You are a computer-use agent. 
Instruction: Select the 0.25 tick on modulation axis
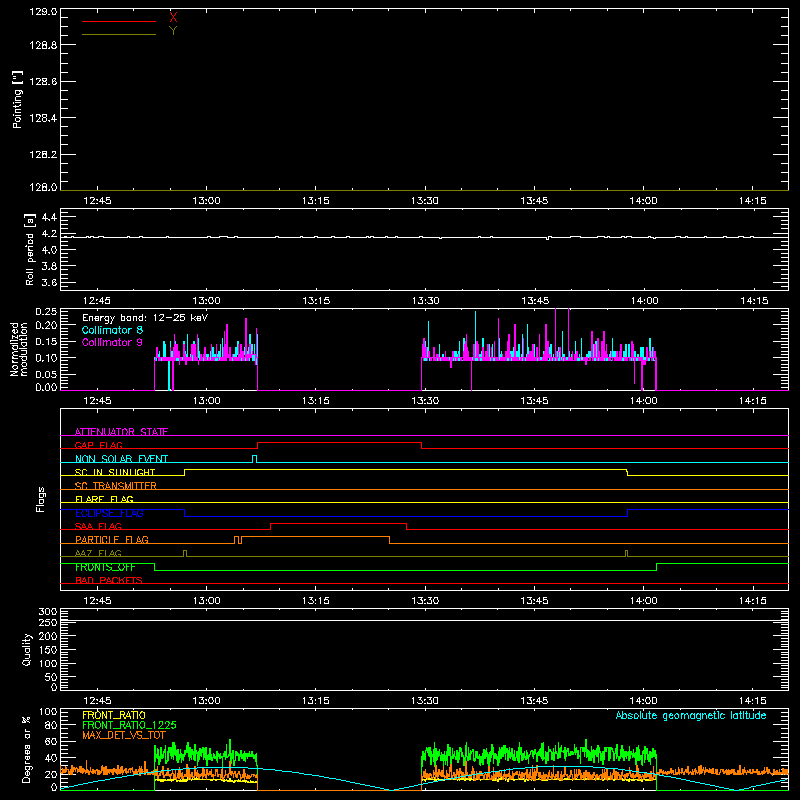[x=46, y=312]
